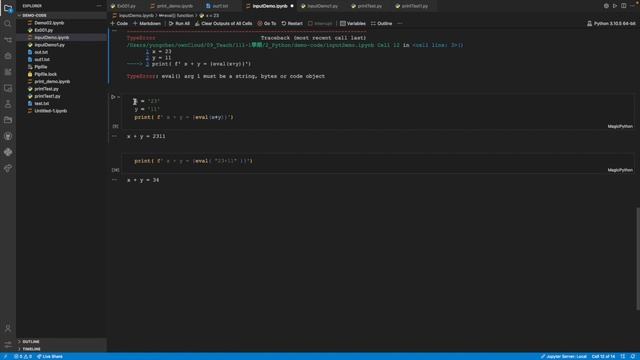Click Go To in the notebook toolbar

pos(267,24)
